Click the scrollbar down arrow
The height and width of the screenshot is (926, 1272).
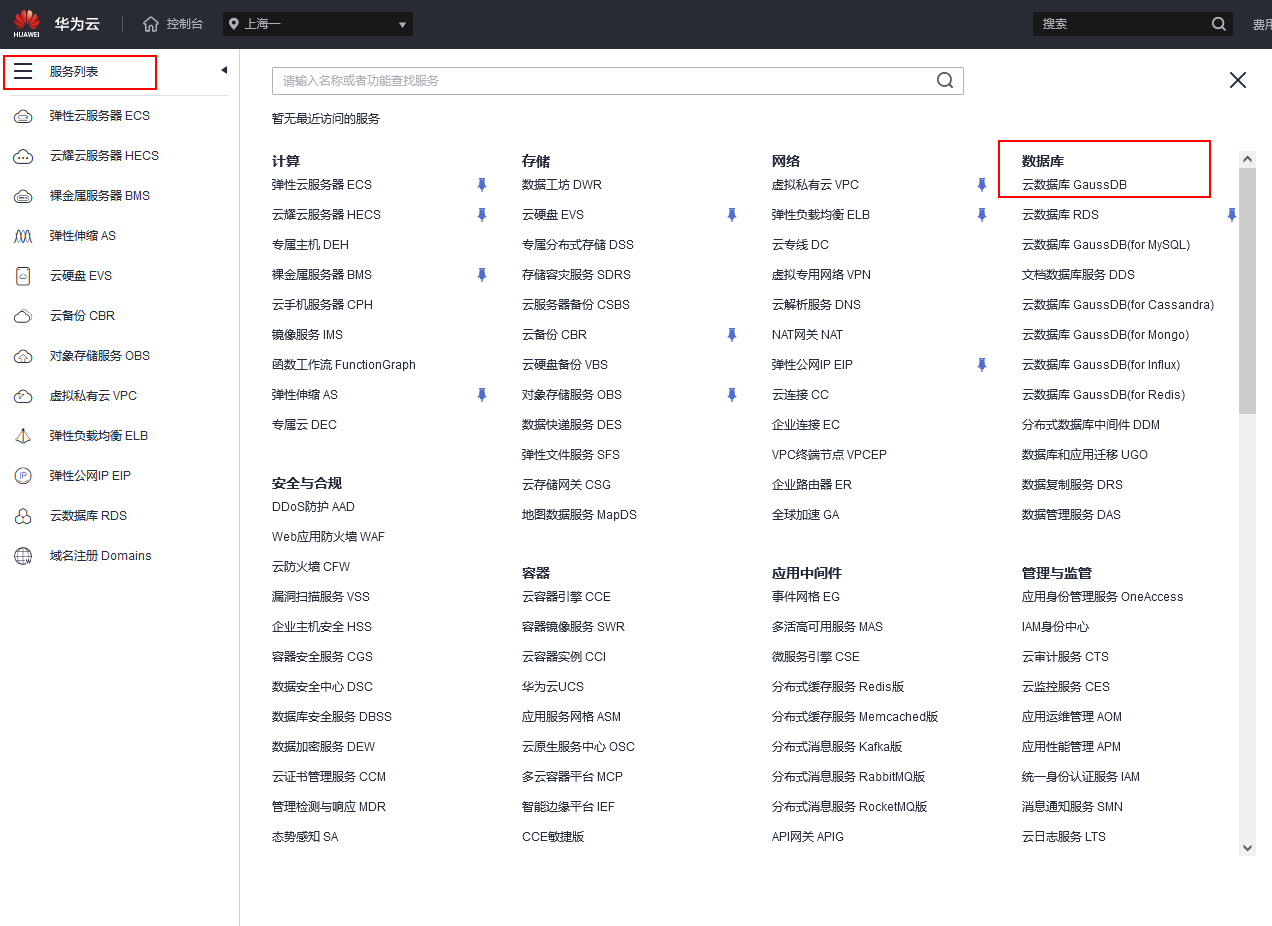(1247, 848)
